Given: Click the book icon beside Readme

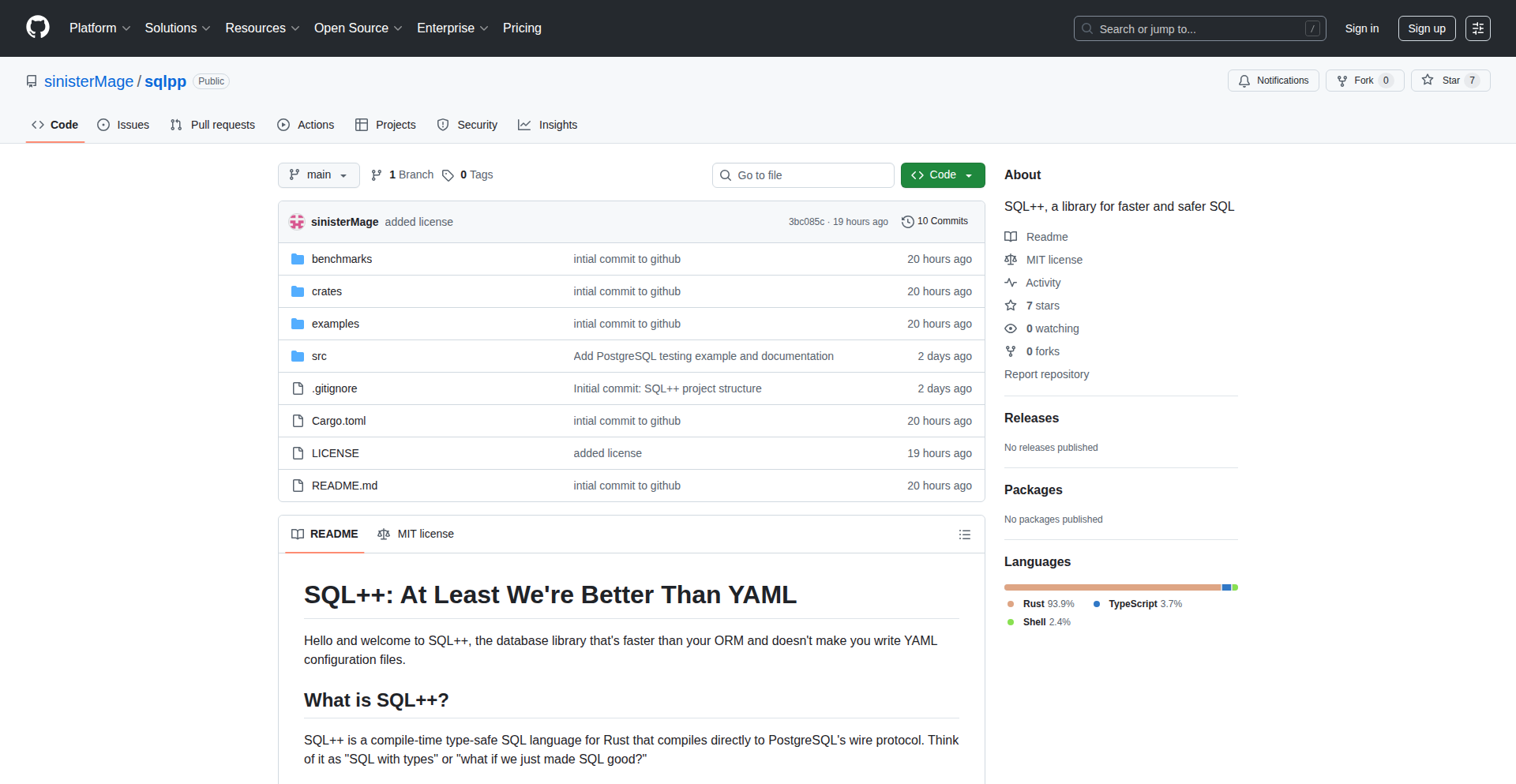Looking at the screenshot, I should (1011, 237).
